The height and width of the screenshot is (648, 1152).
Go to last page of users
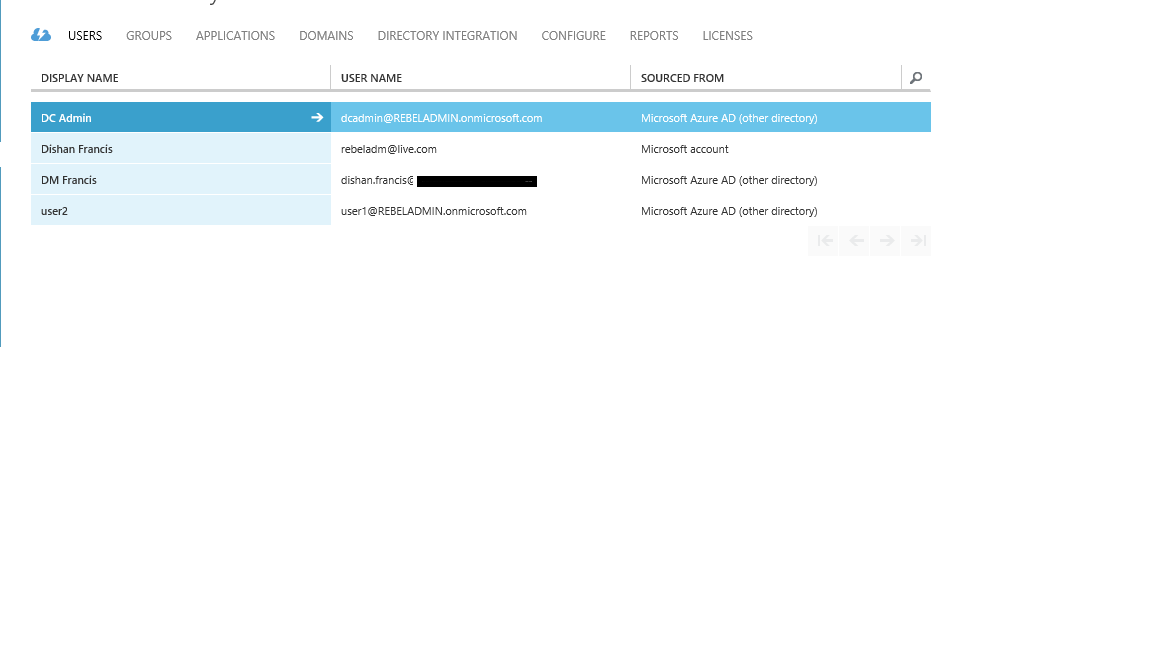(x=917, y=241)
